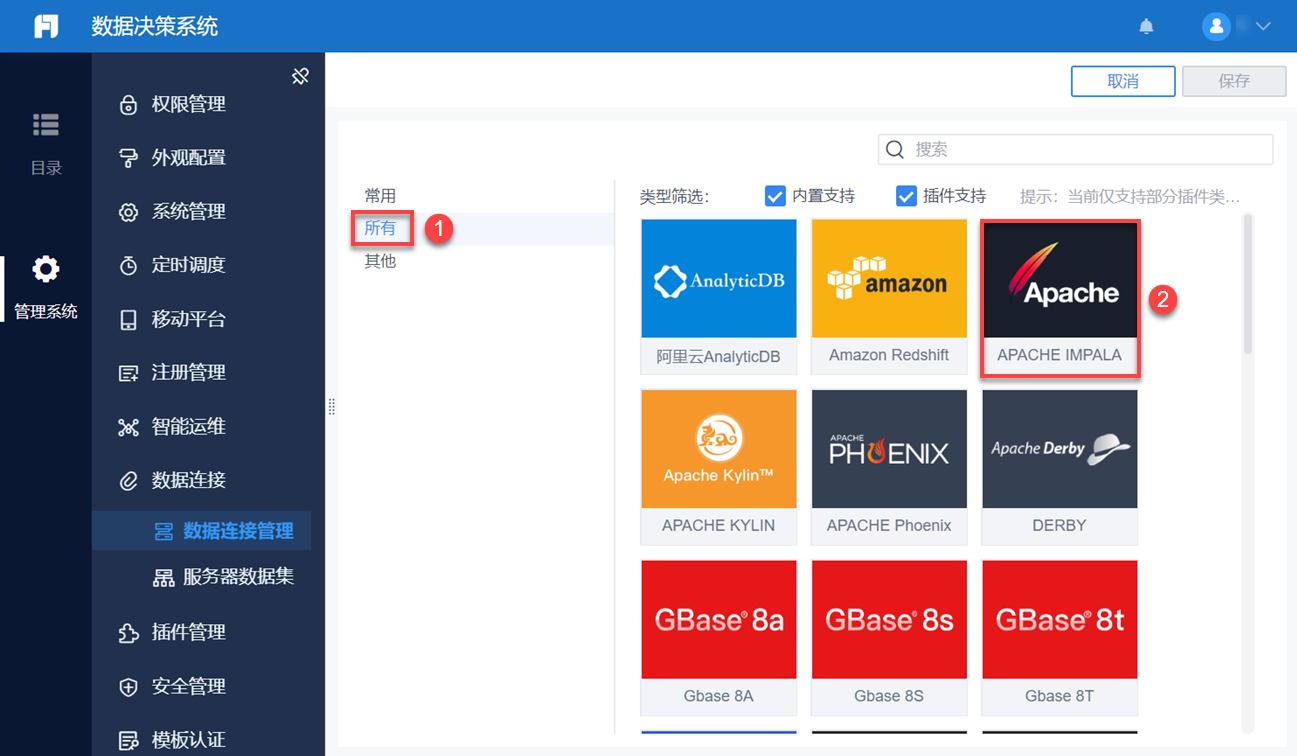Switch to the 所有 category

click(380, 228)
